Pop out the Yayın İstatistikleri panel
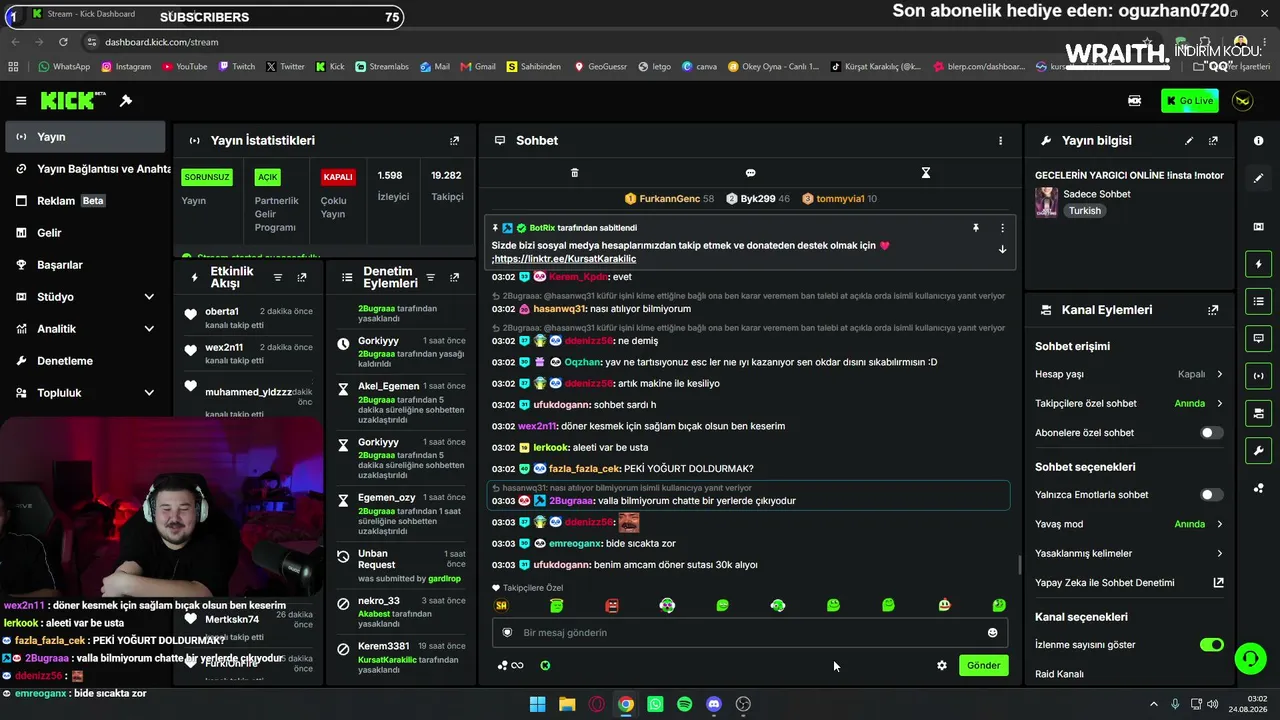1280x720 pixels. point(455,141)
